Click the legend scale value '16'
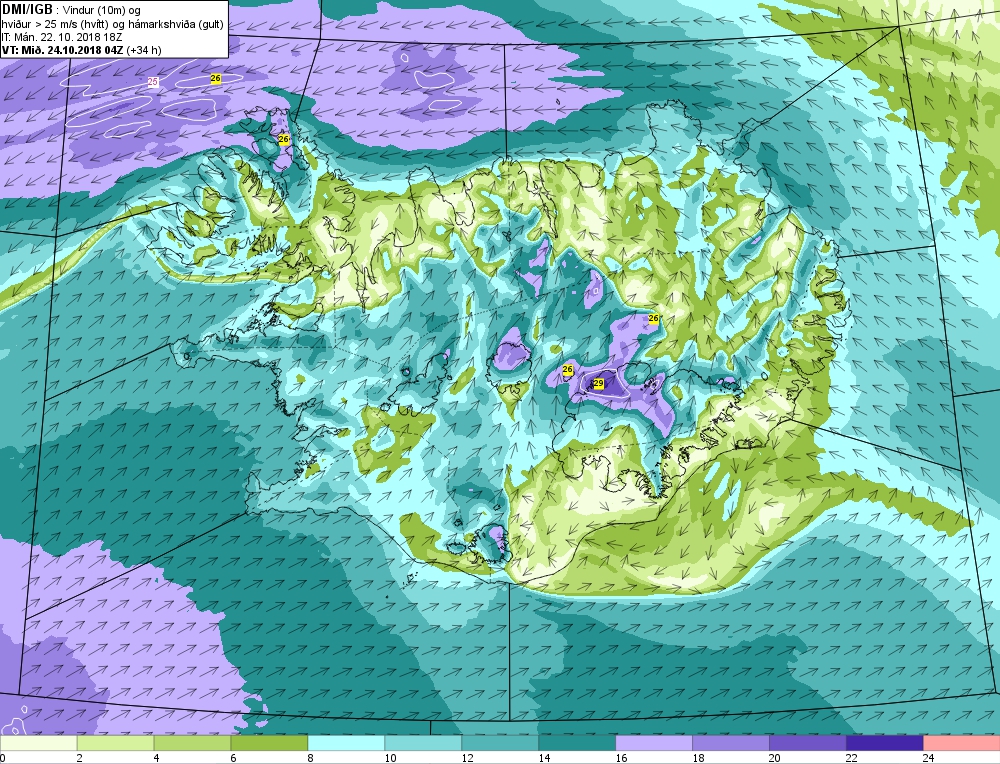Image resolution: width=1000 pixels, height=764 pixels. coord(621,758)
